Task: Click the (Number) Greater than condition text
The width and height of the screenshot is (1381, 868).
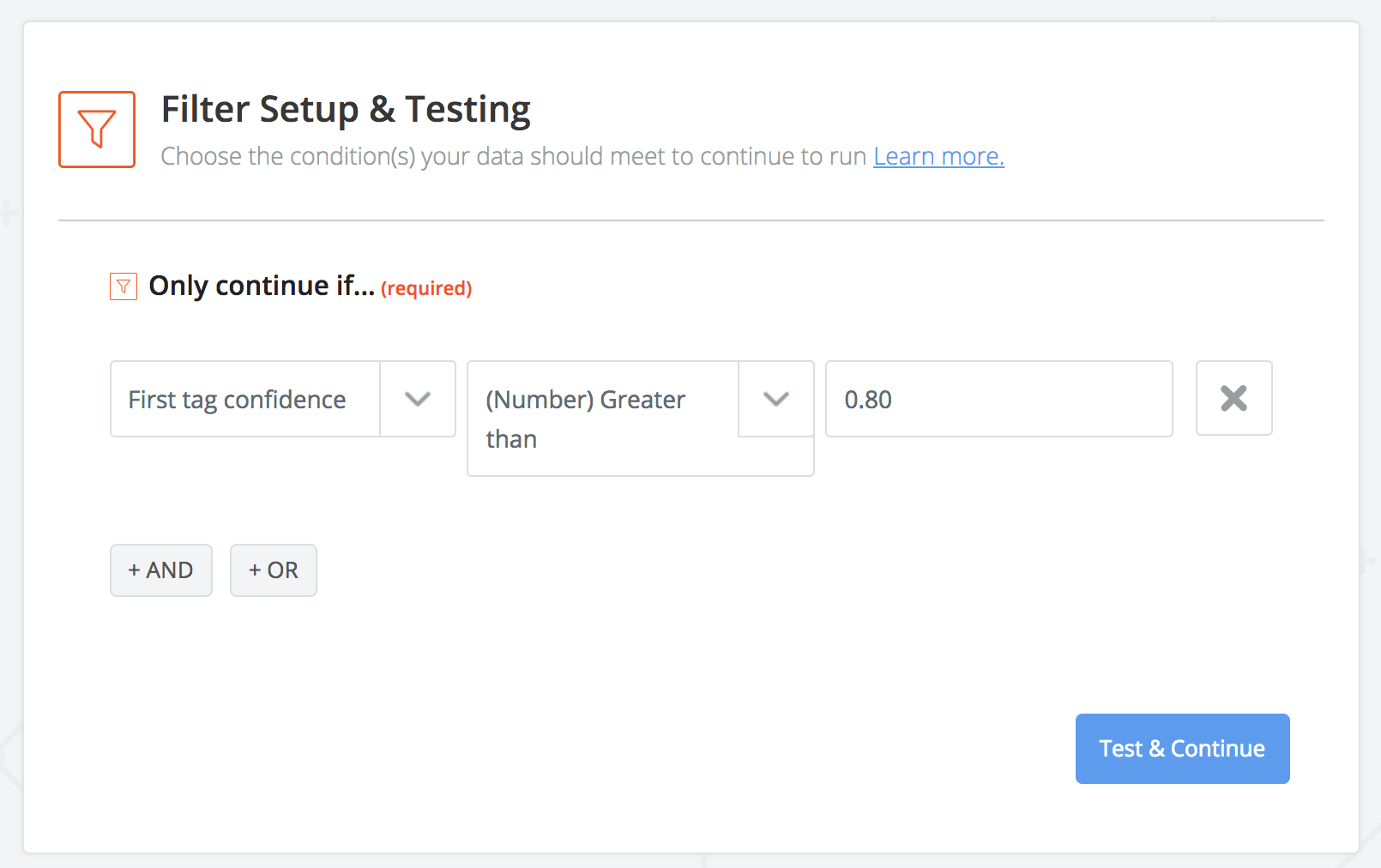Action: coord(585,400)
